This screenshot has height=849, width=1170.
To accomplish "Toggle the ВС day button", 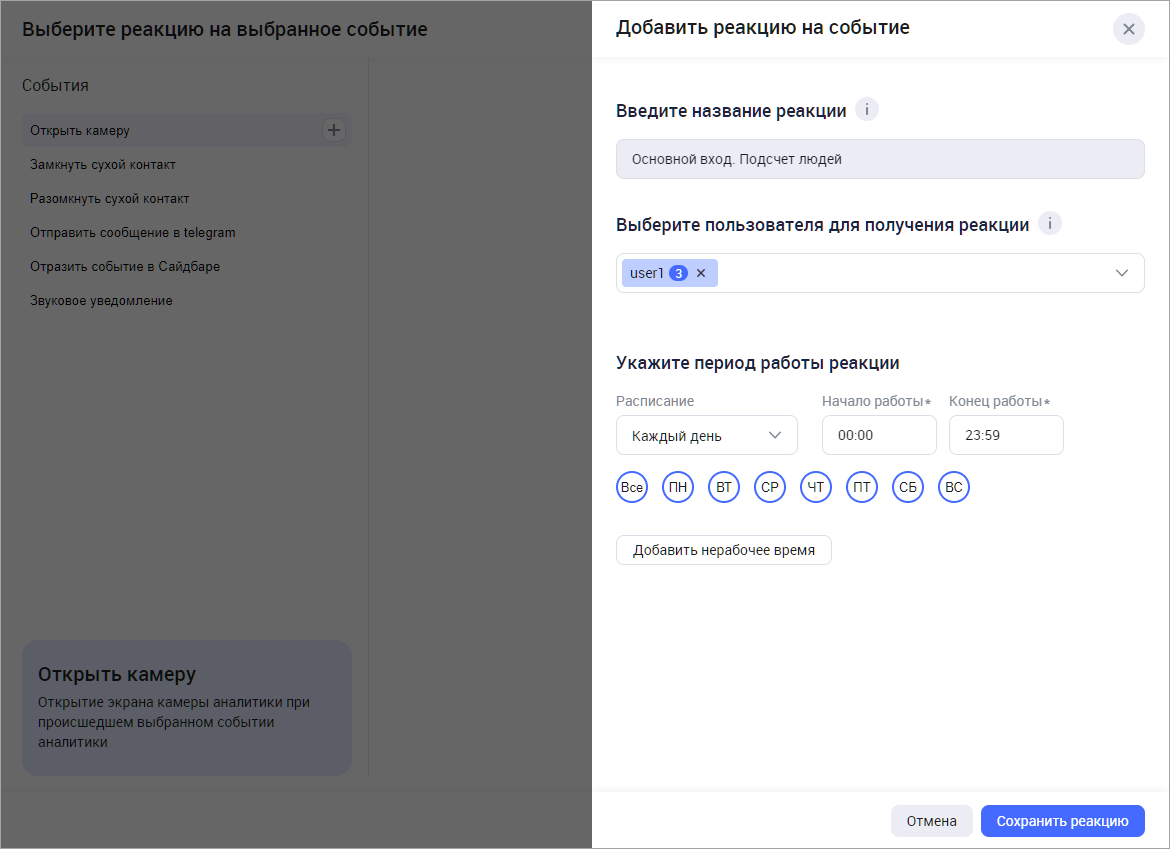I will [x=954, y=488].
